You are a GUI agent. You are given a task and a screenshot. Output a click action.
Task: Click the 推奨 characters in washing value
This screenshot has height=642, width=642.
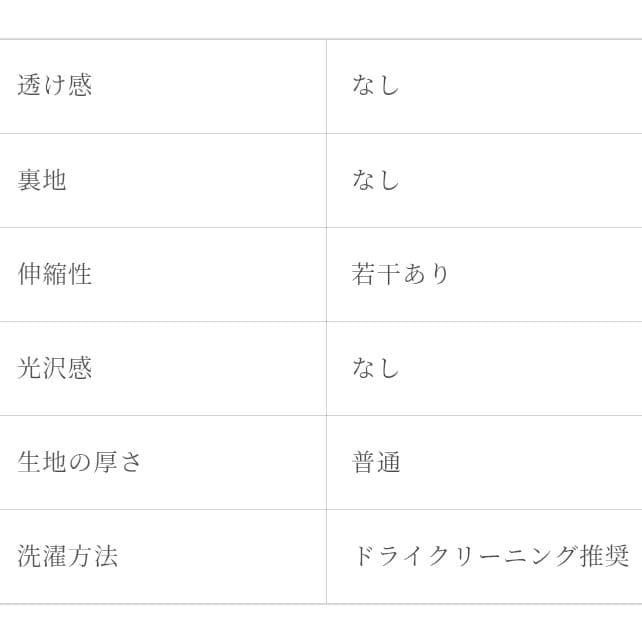(x=605, y=556)
